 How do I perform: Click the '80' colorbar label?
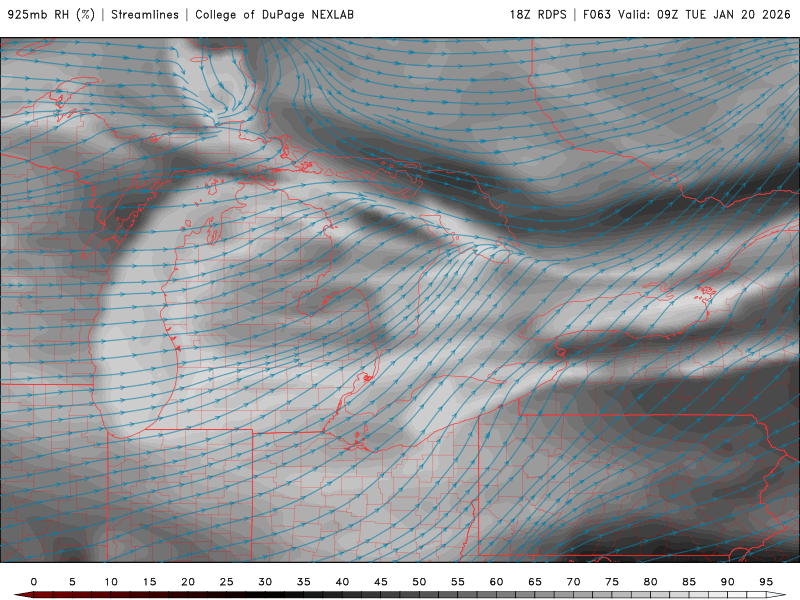tap(651, 582)
